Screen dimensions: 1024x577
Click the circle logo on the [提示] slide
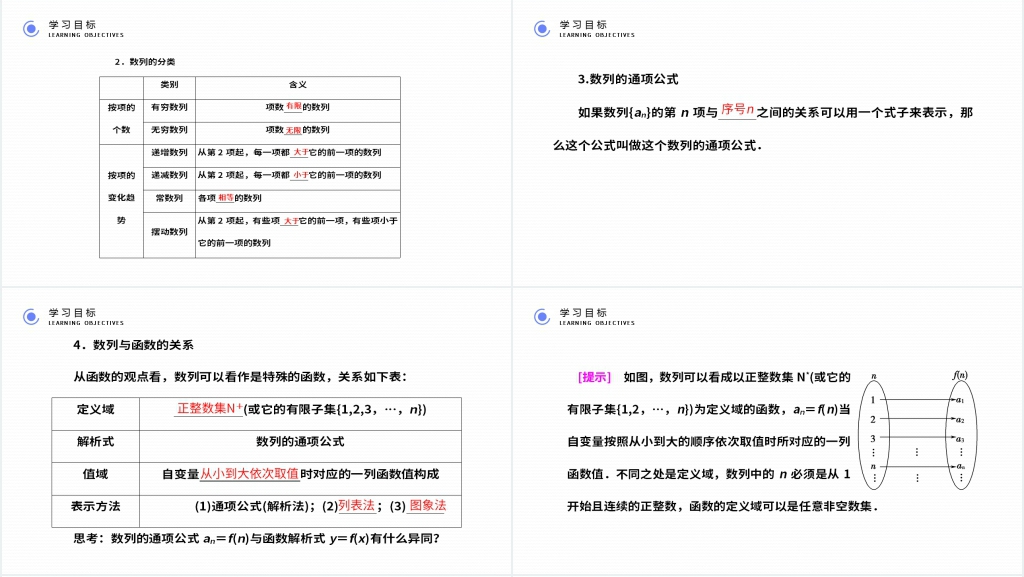(542, 317)
